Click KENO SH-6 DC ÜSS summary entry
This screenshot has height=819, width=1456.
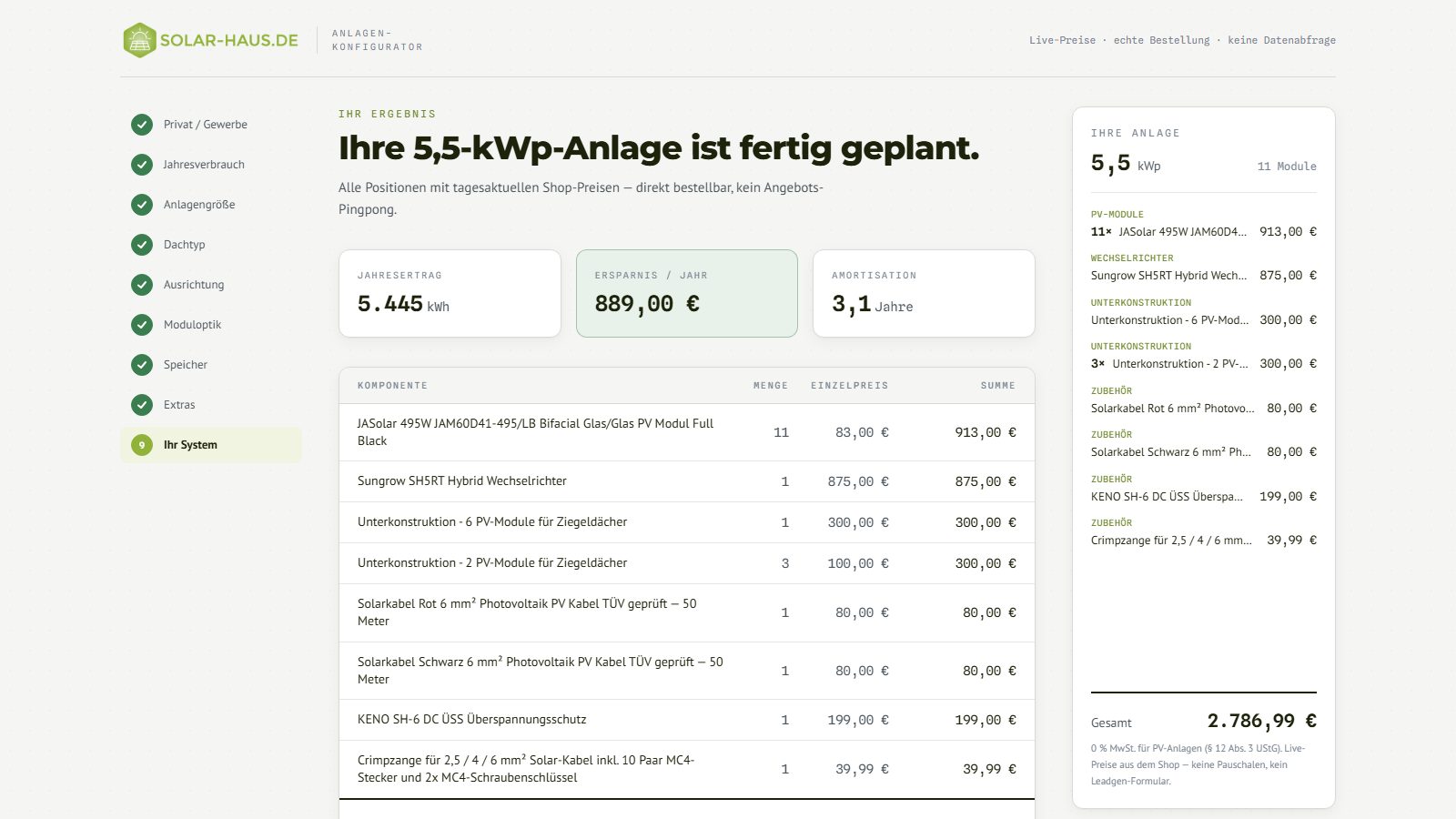[x=1204, y=489]
